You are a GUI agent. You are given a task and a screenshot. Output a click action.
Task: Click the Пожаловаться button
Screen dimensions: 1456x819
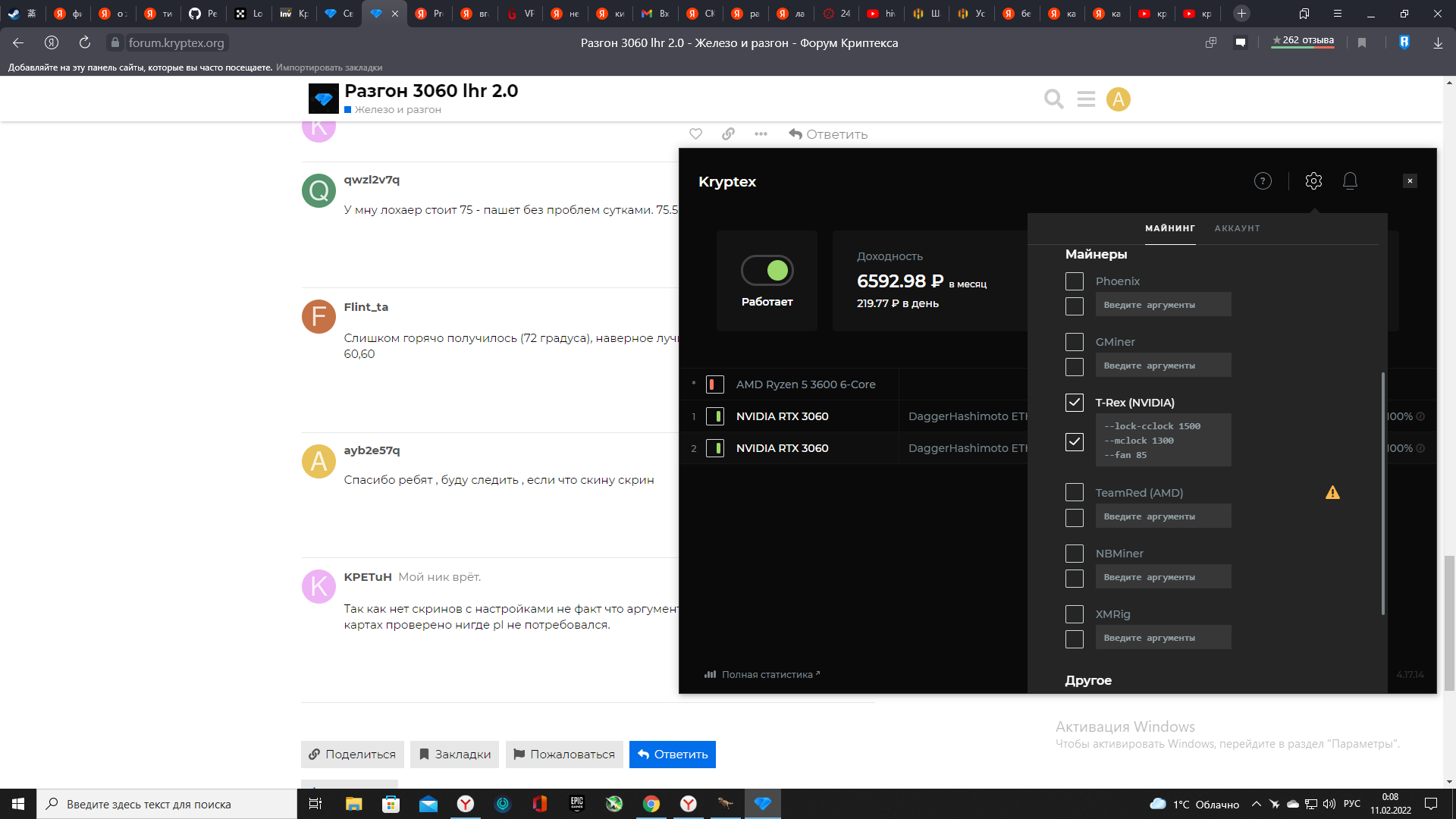pos(564,755)
